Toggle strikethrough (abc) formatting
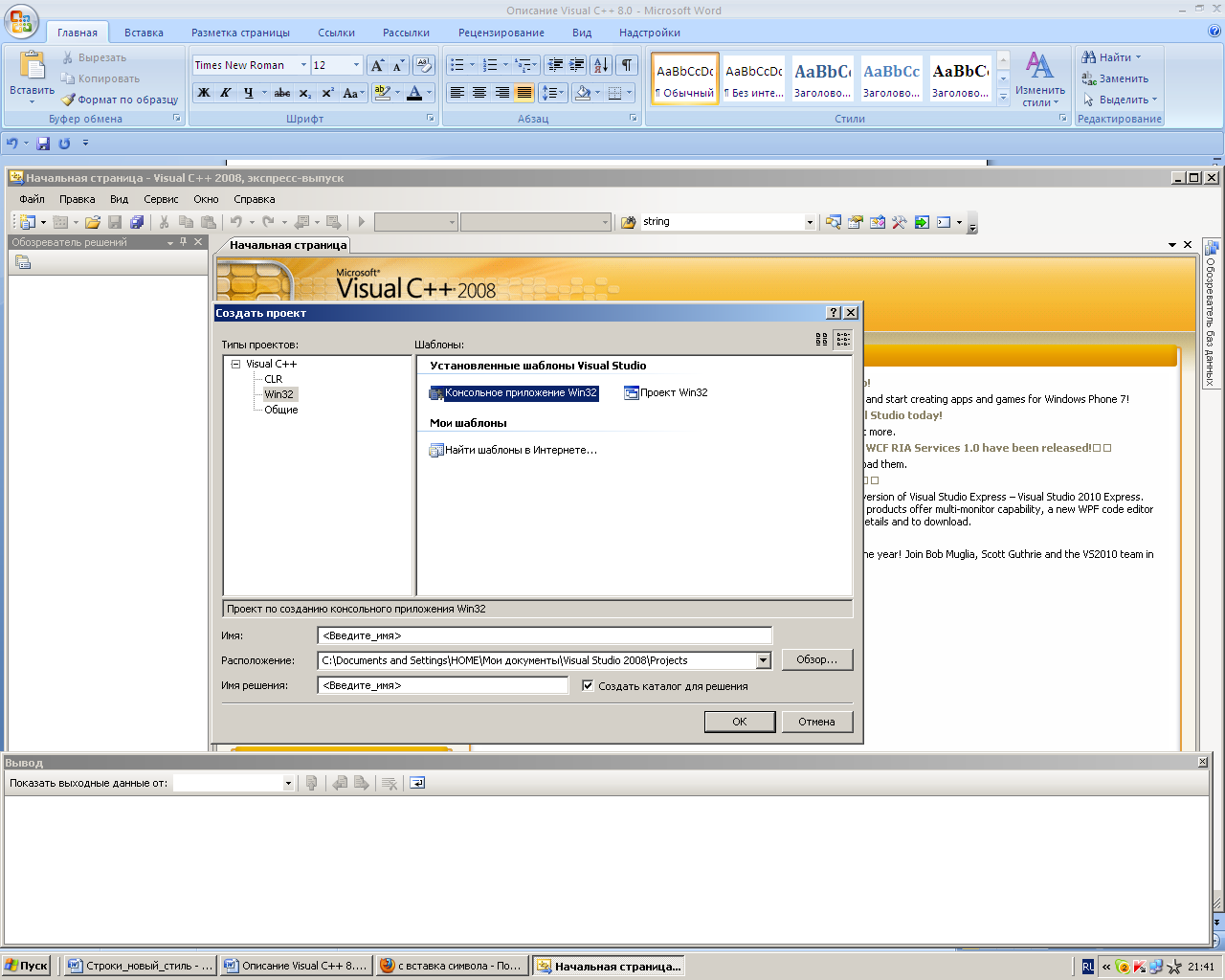 coord(282,93)
